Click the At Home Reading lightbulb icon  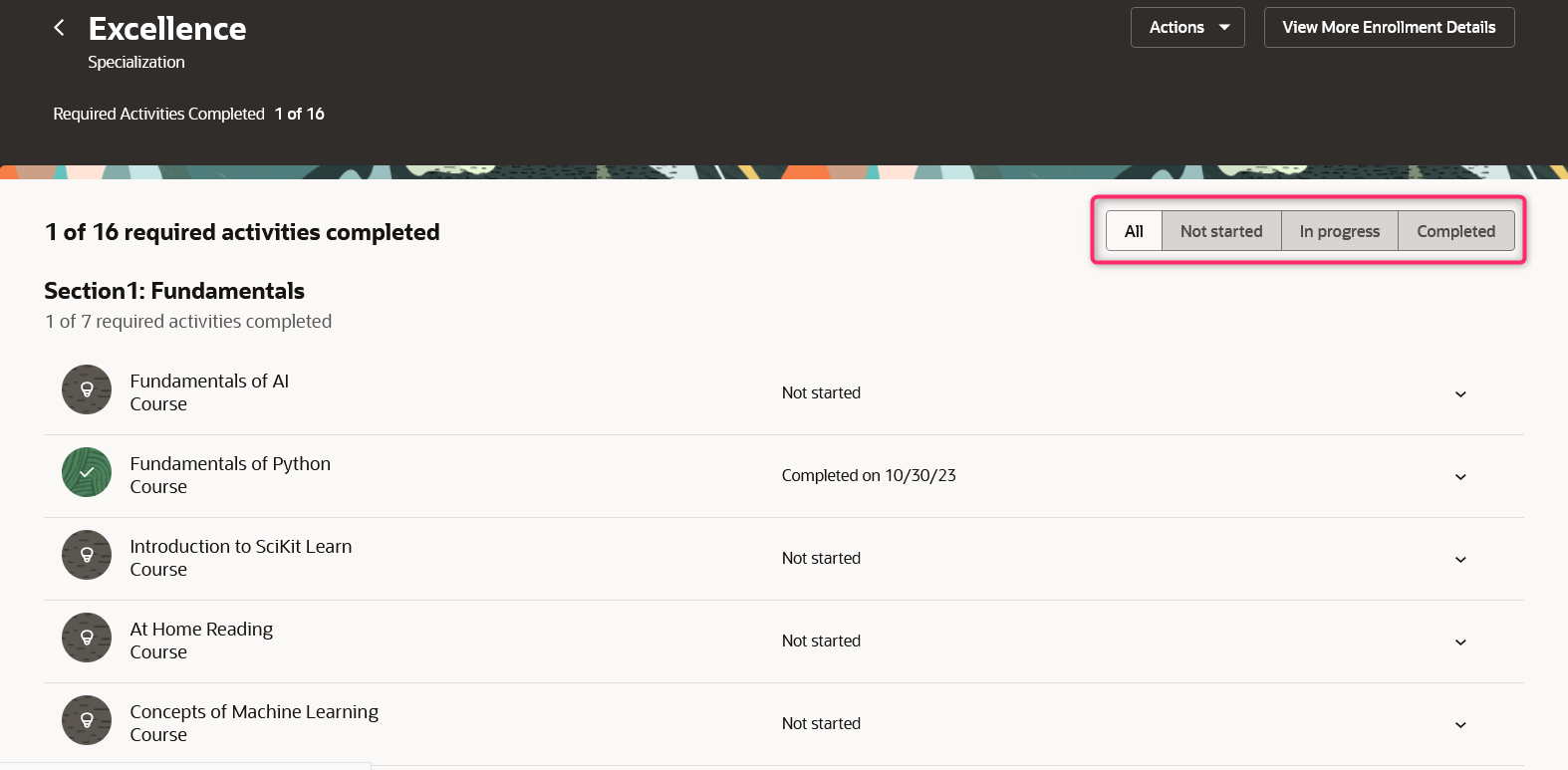click(87, 638)
